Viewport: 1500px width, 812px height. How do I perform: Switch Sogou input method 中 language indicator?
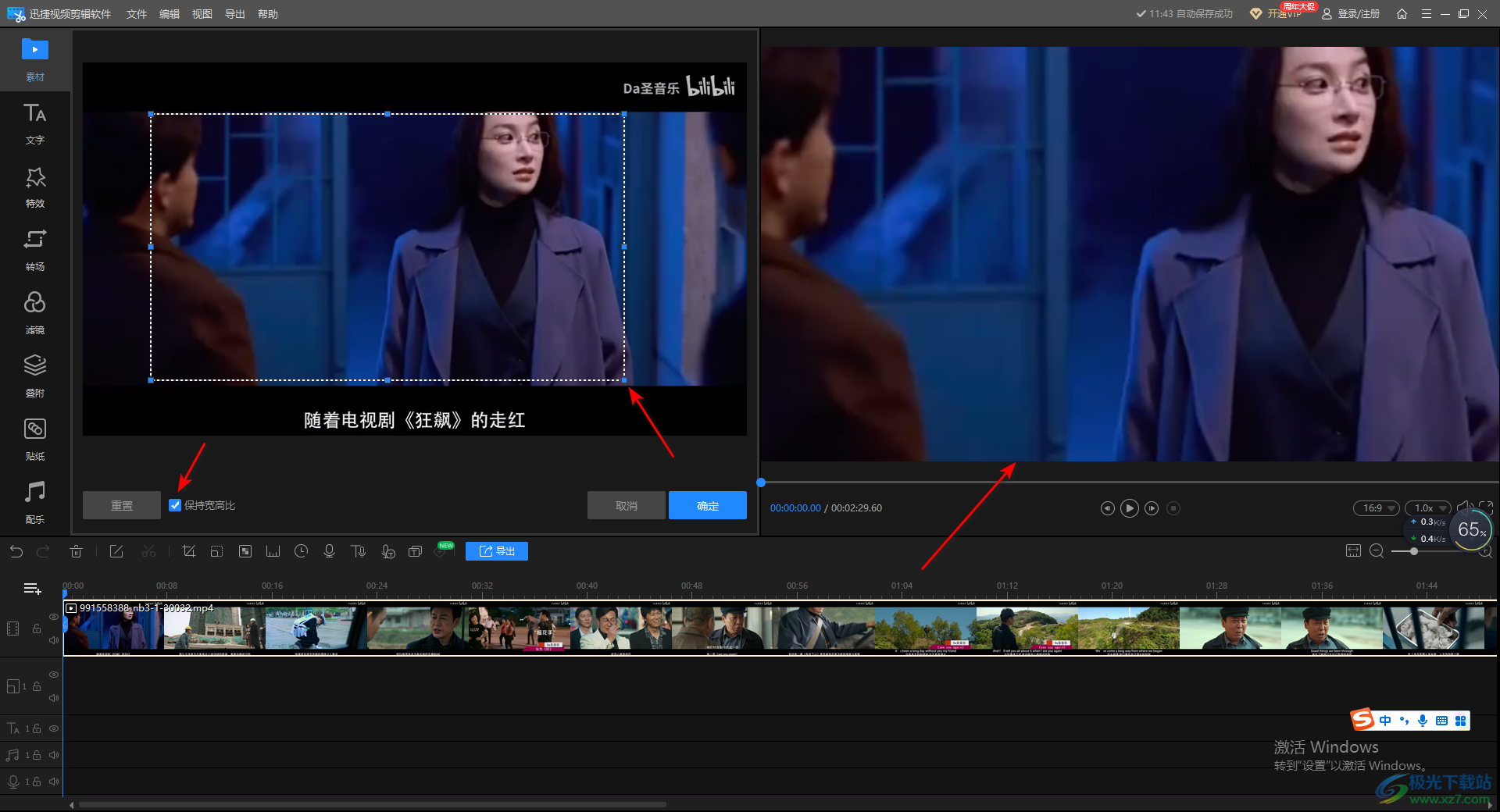coord(1385,721)
